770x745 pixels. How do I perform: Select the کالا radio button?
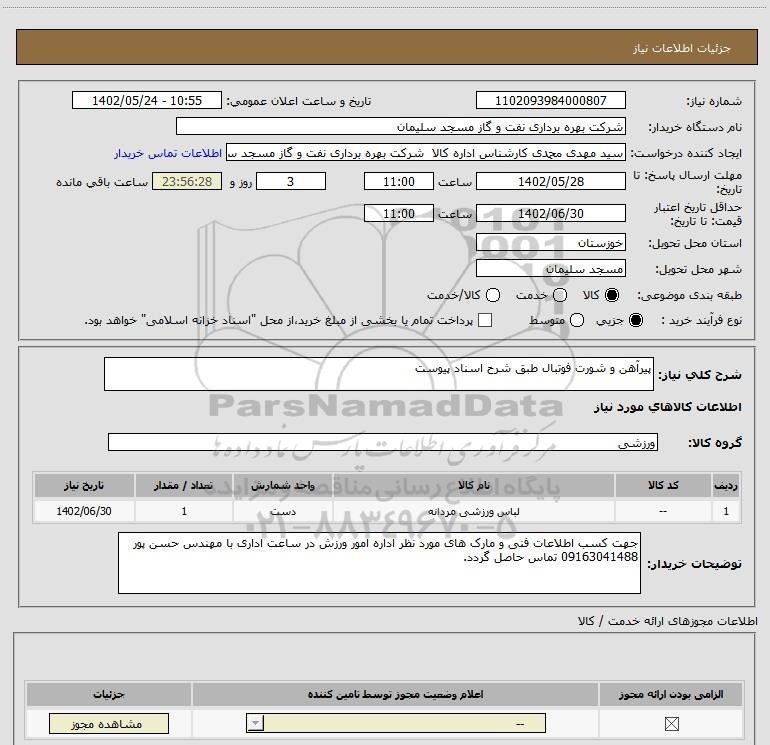point(612,295)
